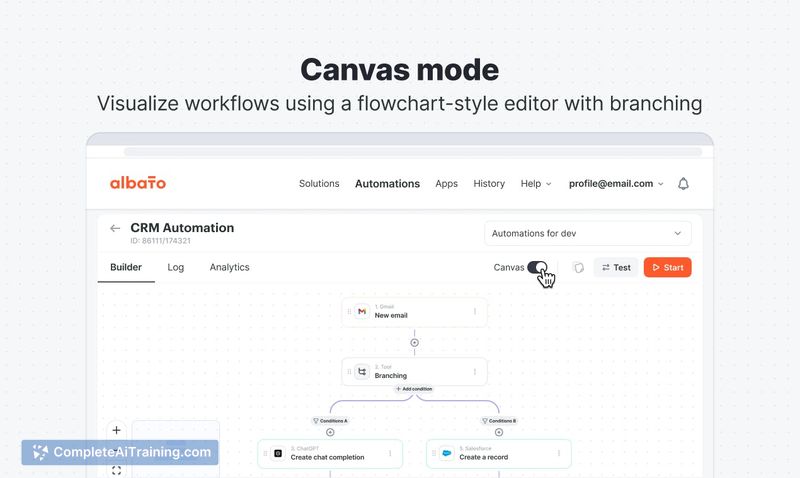The height and width of the screenshot is (478, 800).
Task: Click the Branching tool icon
Action: coord(362,371)
